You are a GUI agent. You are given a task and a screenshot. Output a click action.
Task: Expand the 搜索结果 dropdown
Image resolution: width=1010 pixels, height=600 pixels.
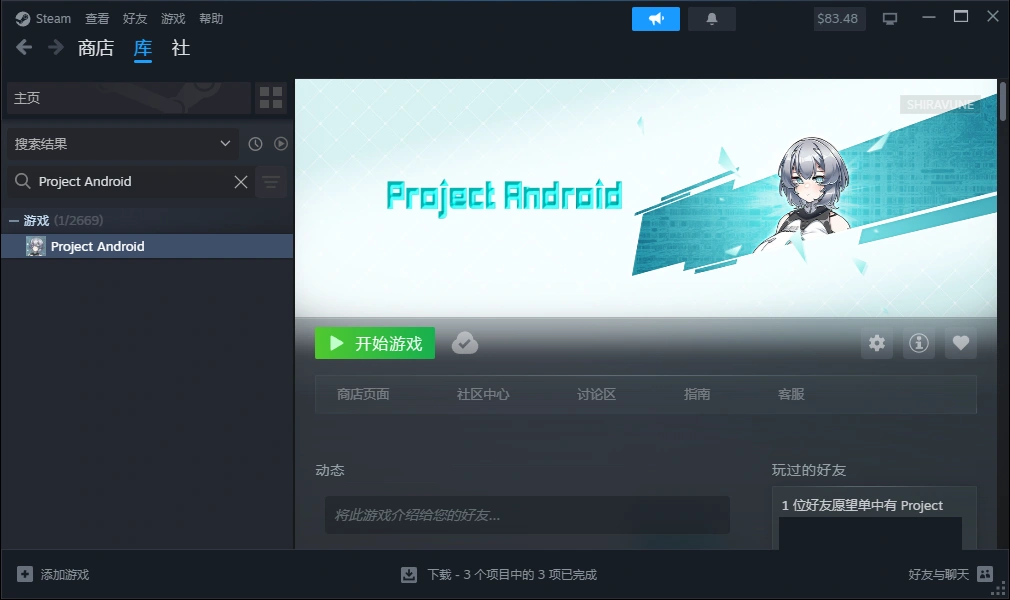click(122, 144)
